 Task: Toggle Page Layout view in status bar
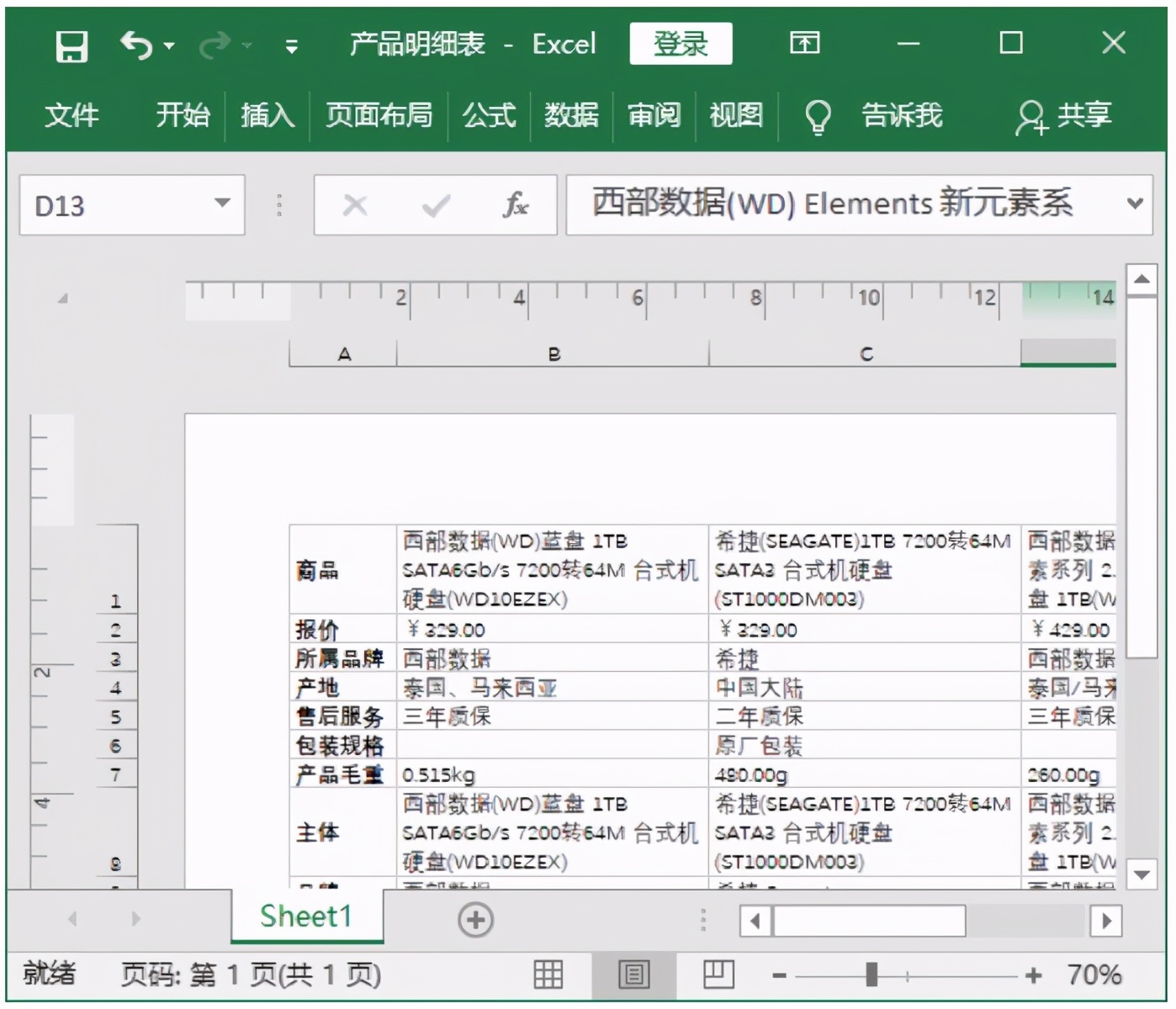pos(633,974)
